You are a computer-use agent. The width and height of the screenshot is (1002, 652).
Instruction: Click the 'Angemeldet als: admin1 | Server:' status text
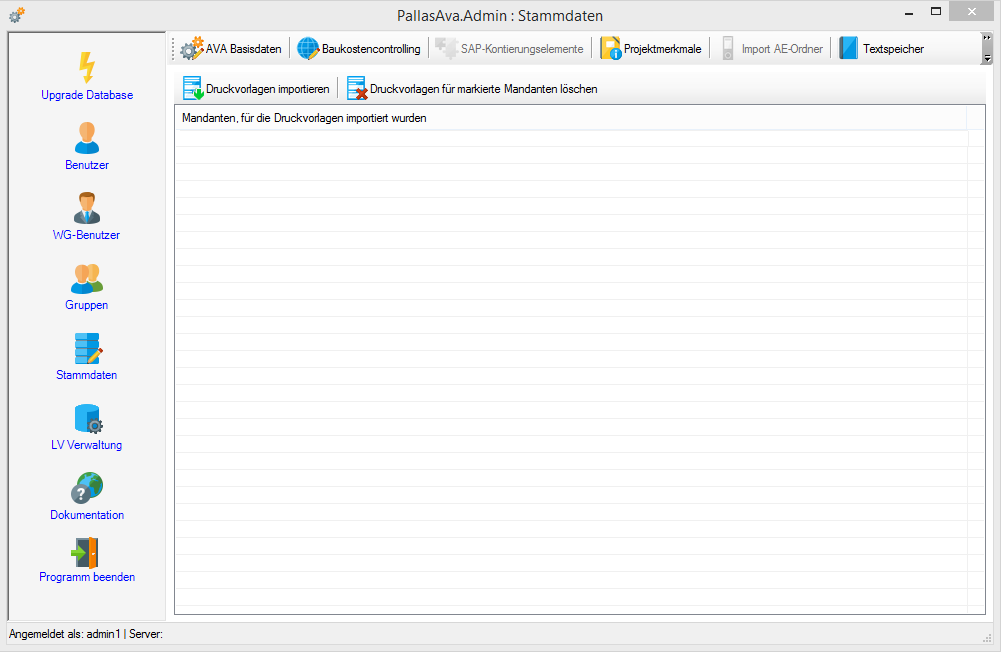tap(86, 634)
